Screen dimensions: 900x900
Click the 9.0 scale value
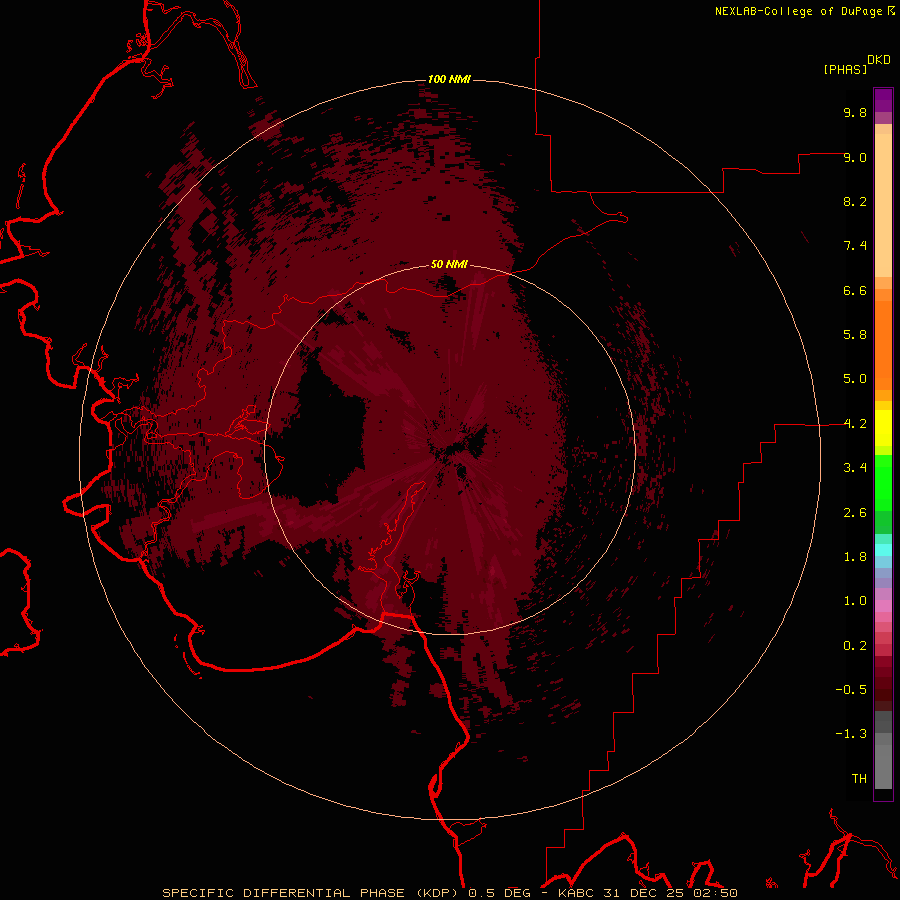(855, 157)
